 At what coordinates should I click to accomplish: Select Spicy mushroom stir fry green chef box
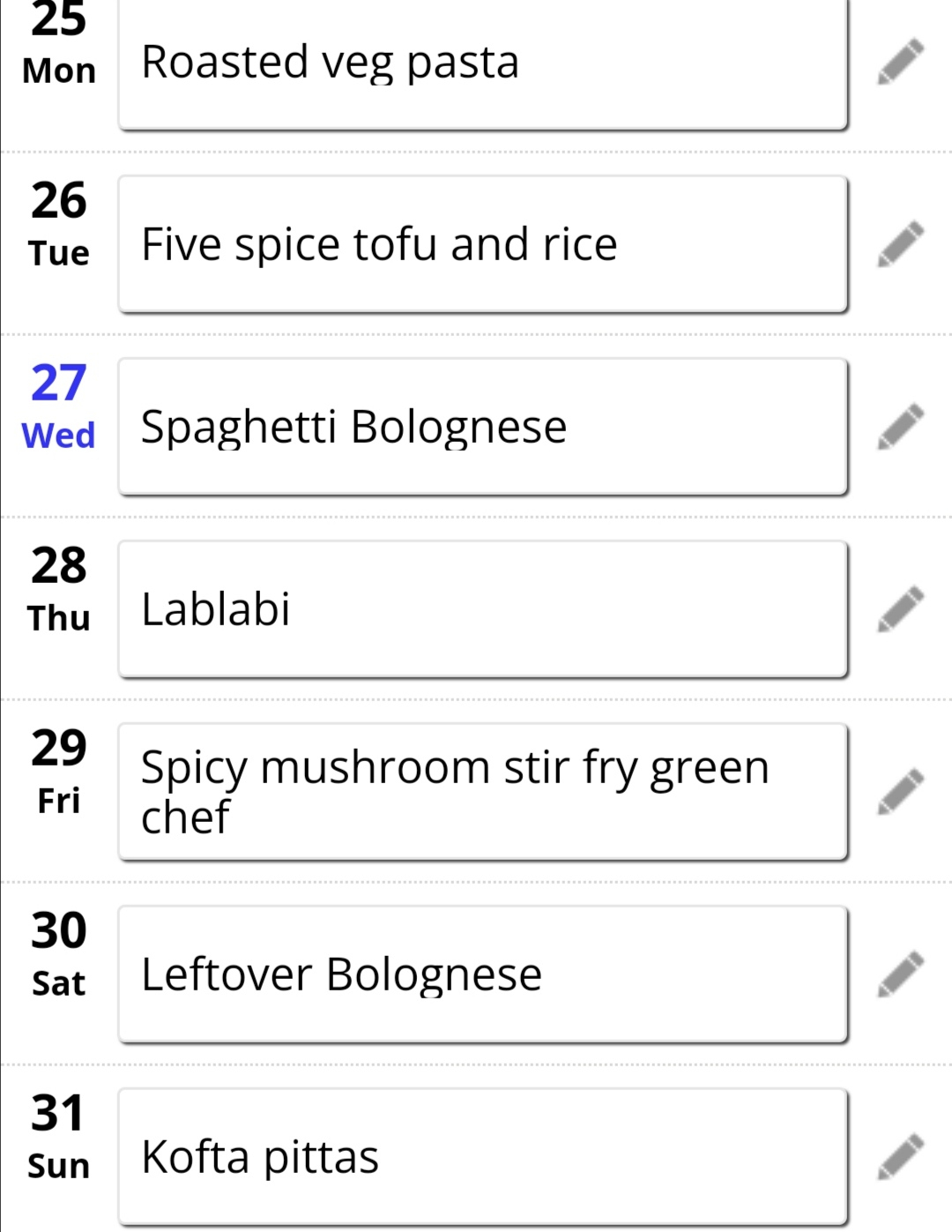click(x=483, y=792)
